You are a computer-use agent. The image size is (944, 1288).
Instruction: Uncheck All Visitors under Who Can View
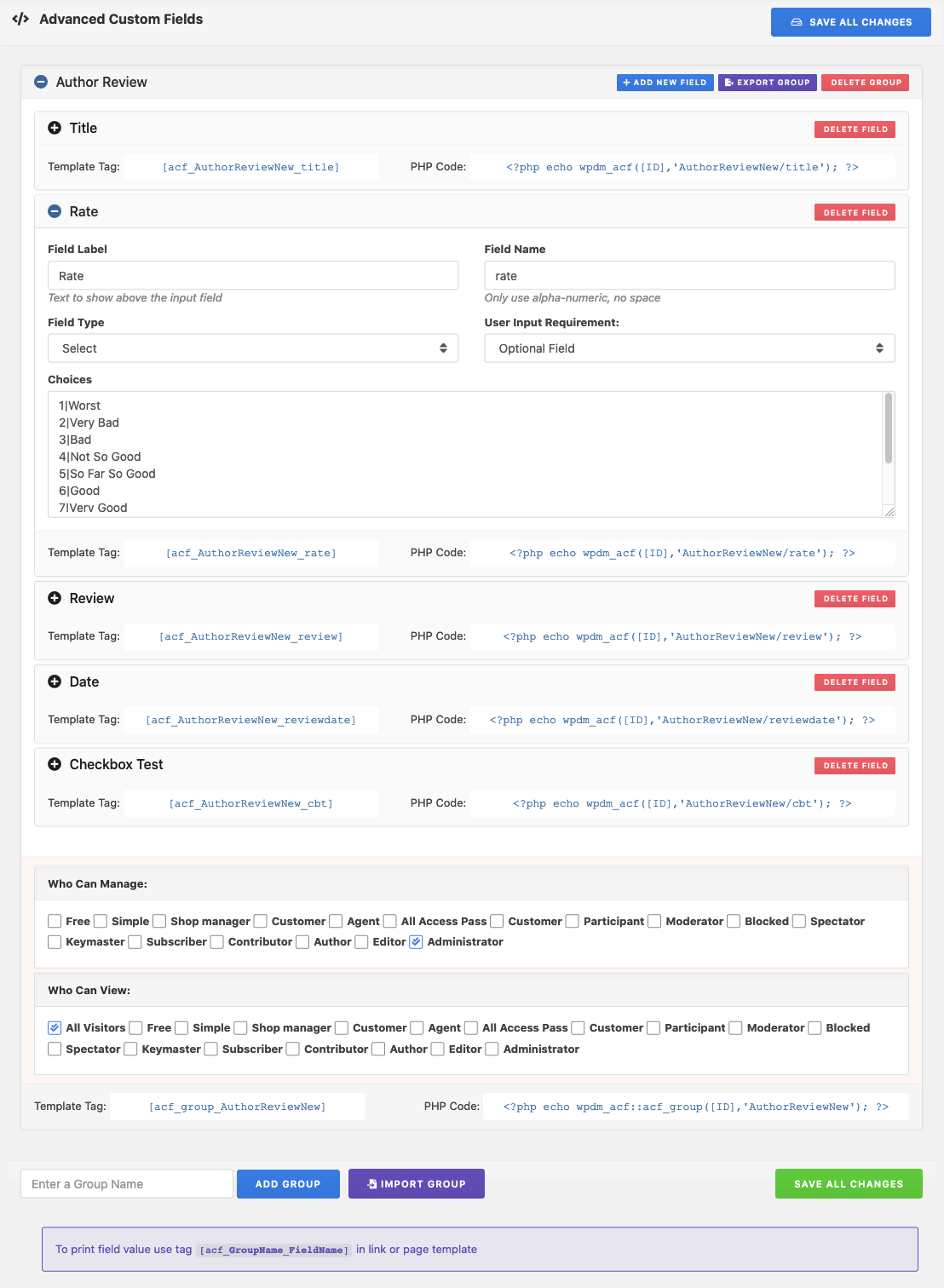[x=54, y=1027]
